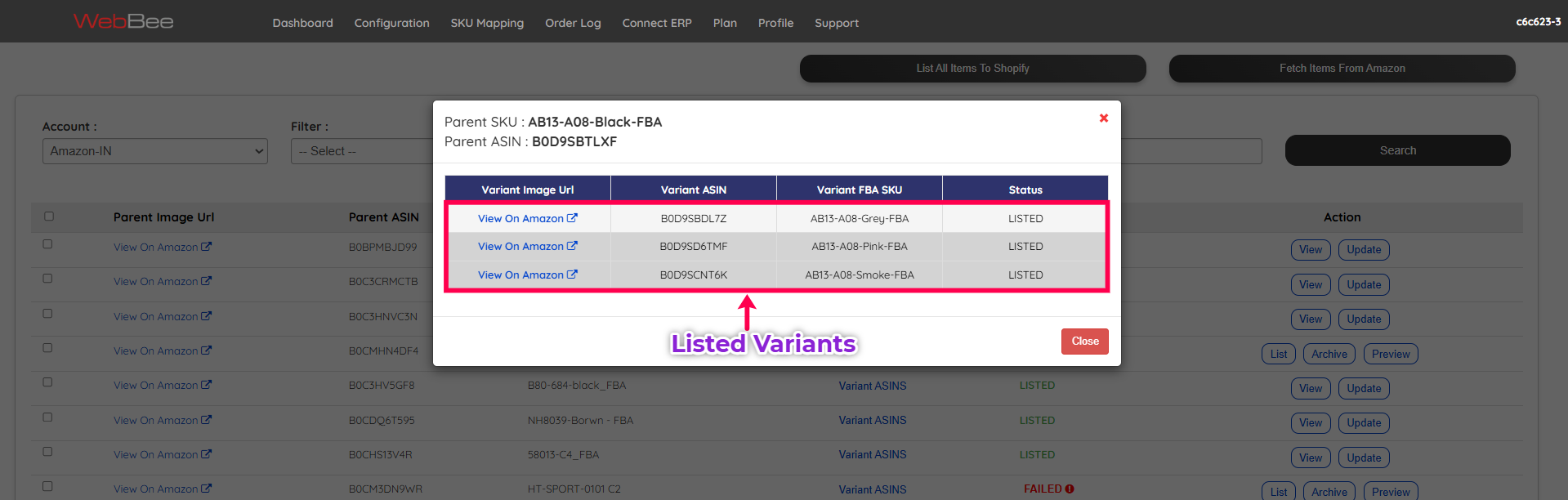This screenshot has height=500, width=1568.
Task: Click external link icon for B0D9SD6TMF variant
Action: coord(572,246)
